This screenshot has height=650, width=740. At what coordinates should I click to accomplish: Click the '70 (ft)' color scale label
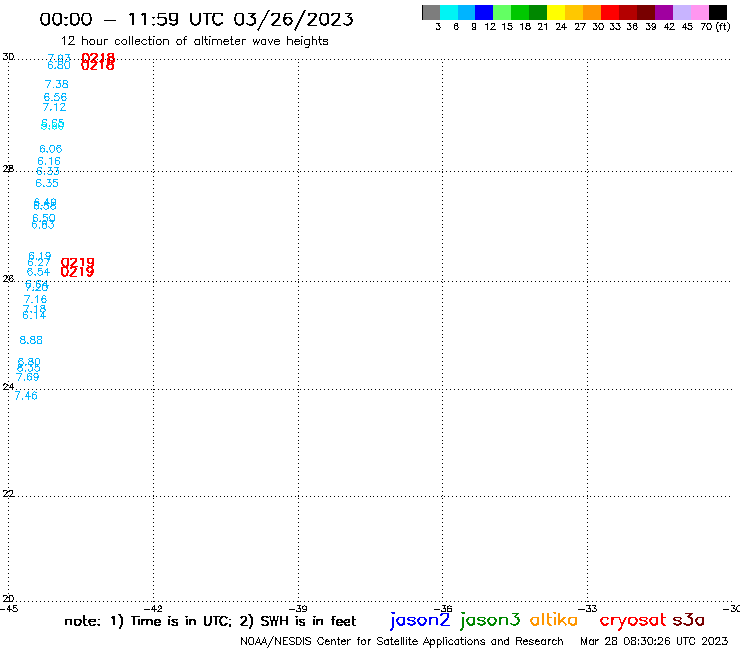pos(715,27)
